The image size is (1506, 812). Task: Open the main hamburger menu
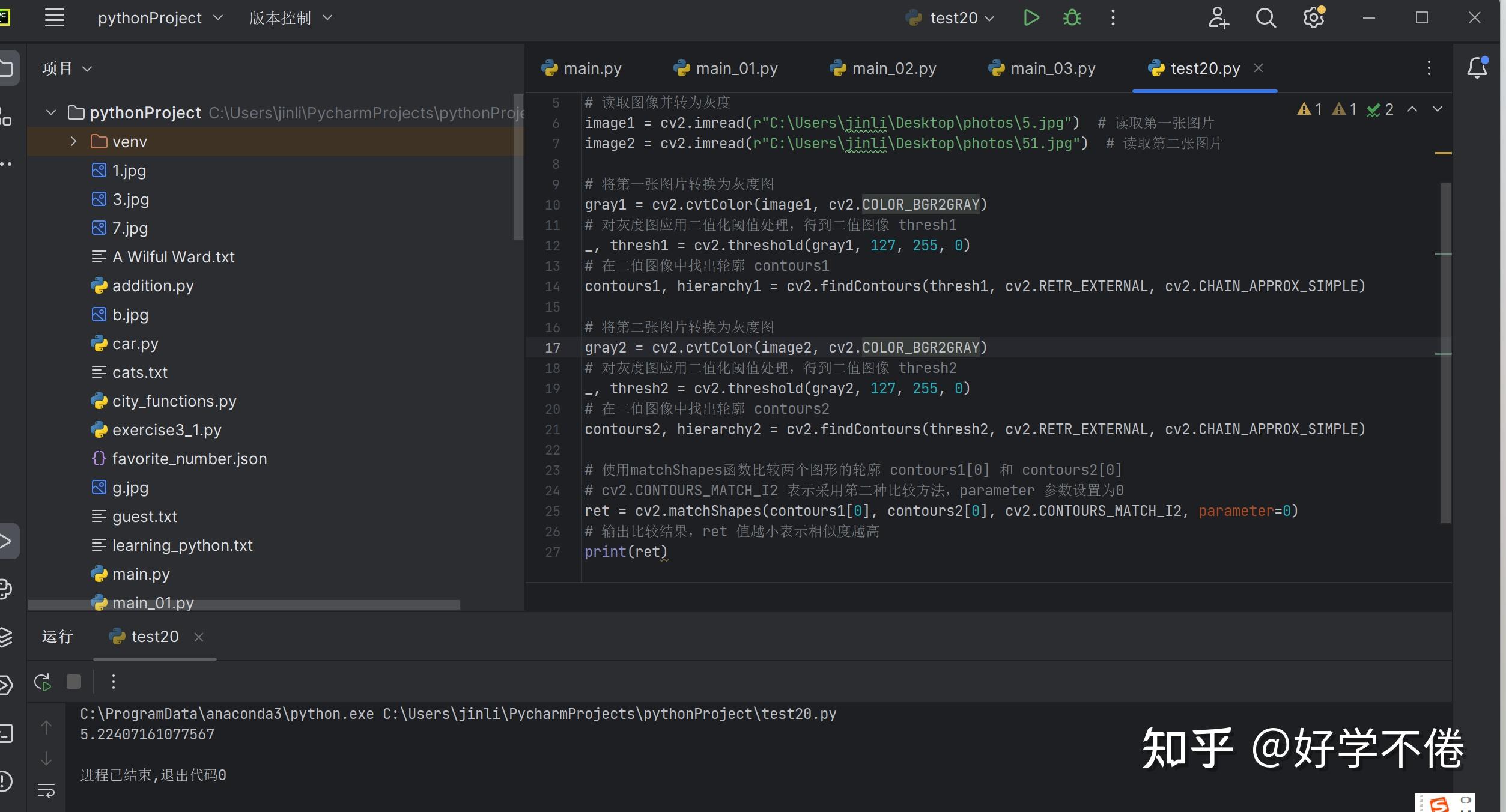(55, 18)
